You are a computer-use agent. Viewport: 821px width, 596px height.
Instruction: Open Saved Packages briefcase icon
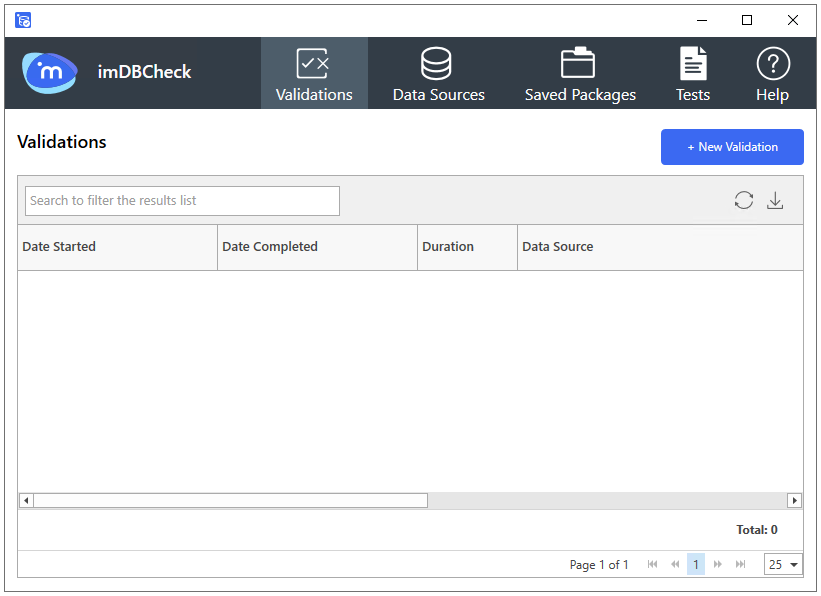click(x=580, y=63)
